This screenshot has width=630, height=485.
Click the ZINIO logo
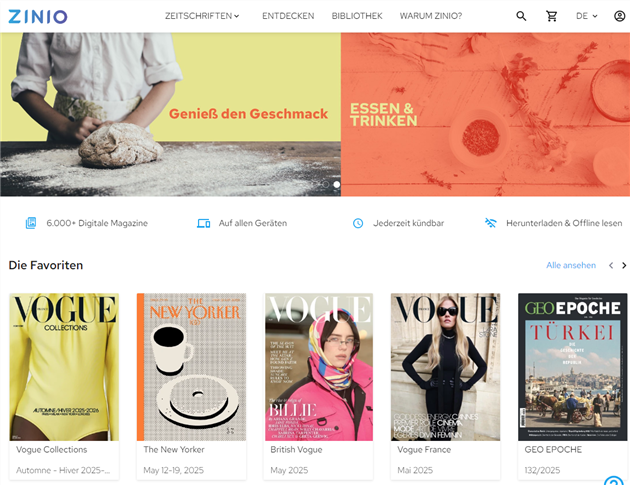pyautogui.click(x=38, y=16)
